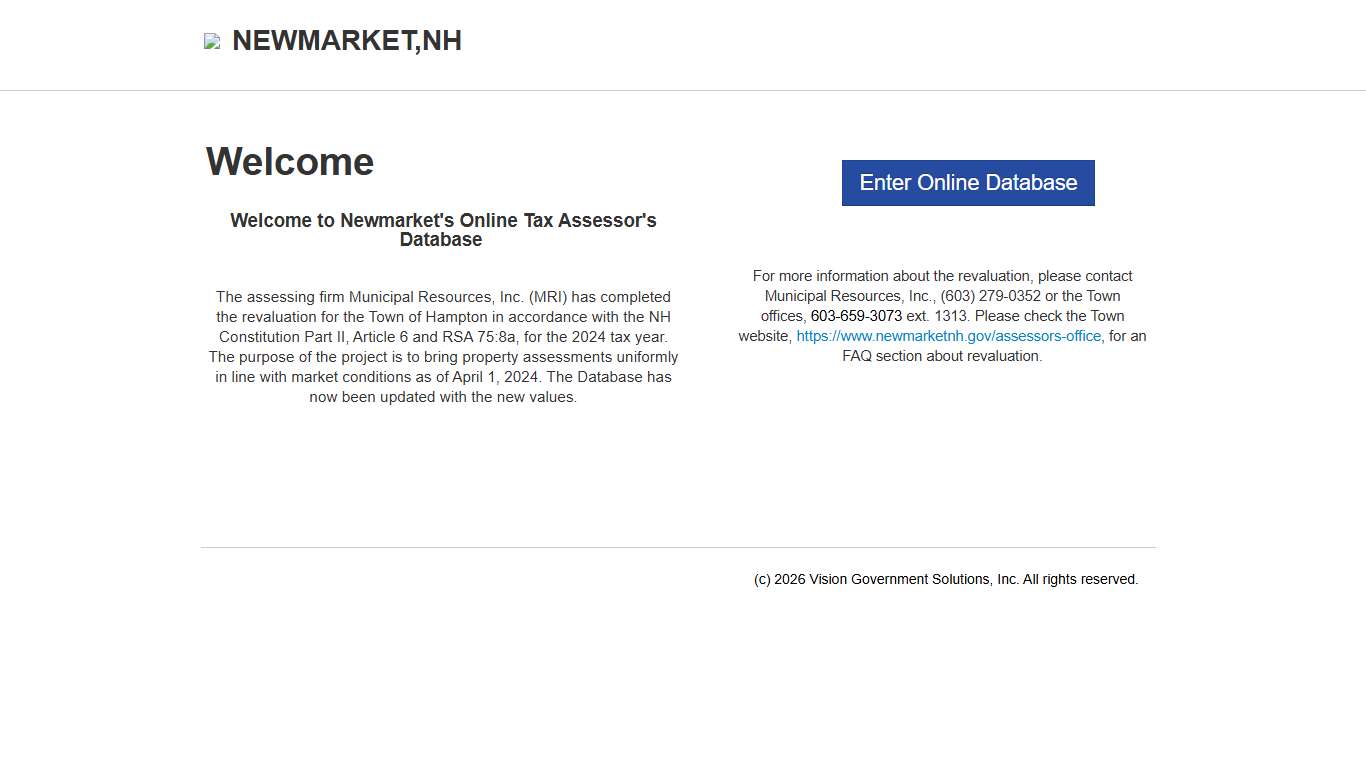Viewport: 1366px width, 768px height.
Task: Open the newmarketnh.gov assessors-office link
Action: point(948,336)
